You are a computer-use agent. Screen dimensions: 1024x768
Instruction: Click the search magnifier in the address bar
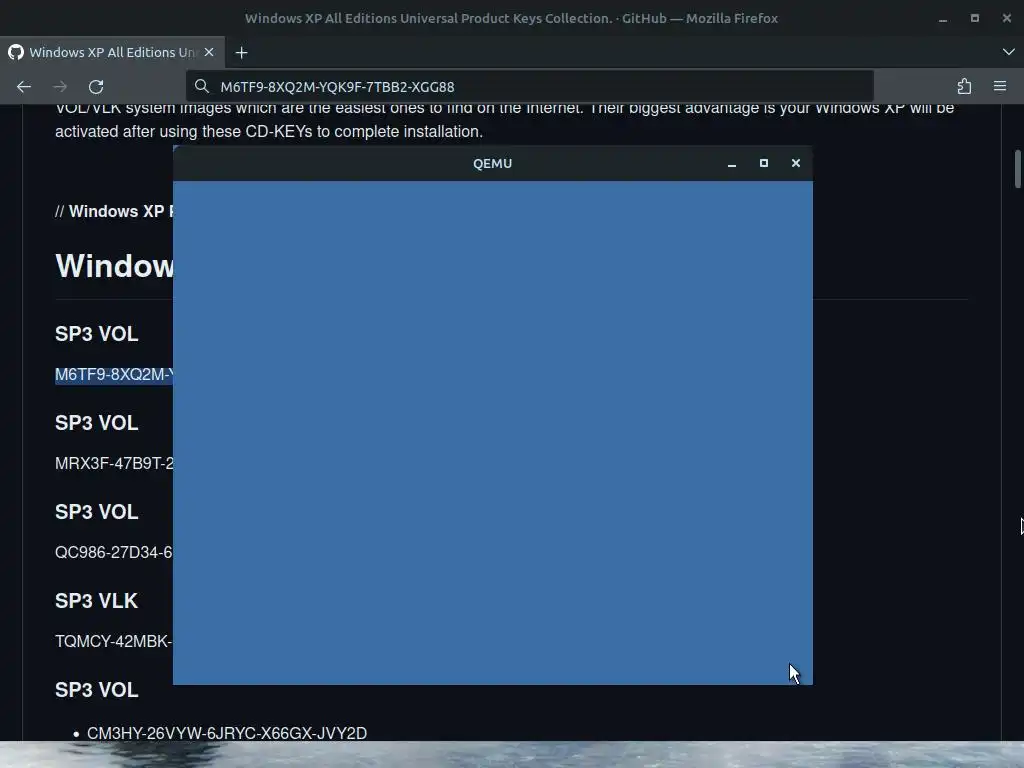202,86
